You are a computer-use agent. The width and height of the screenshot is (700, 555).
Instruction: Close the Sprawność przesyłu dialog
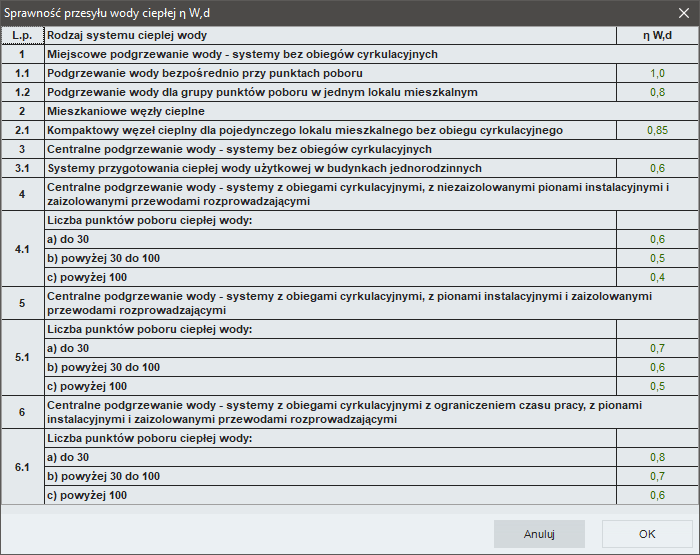[x=683, y=13]
